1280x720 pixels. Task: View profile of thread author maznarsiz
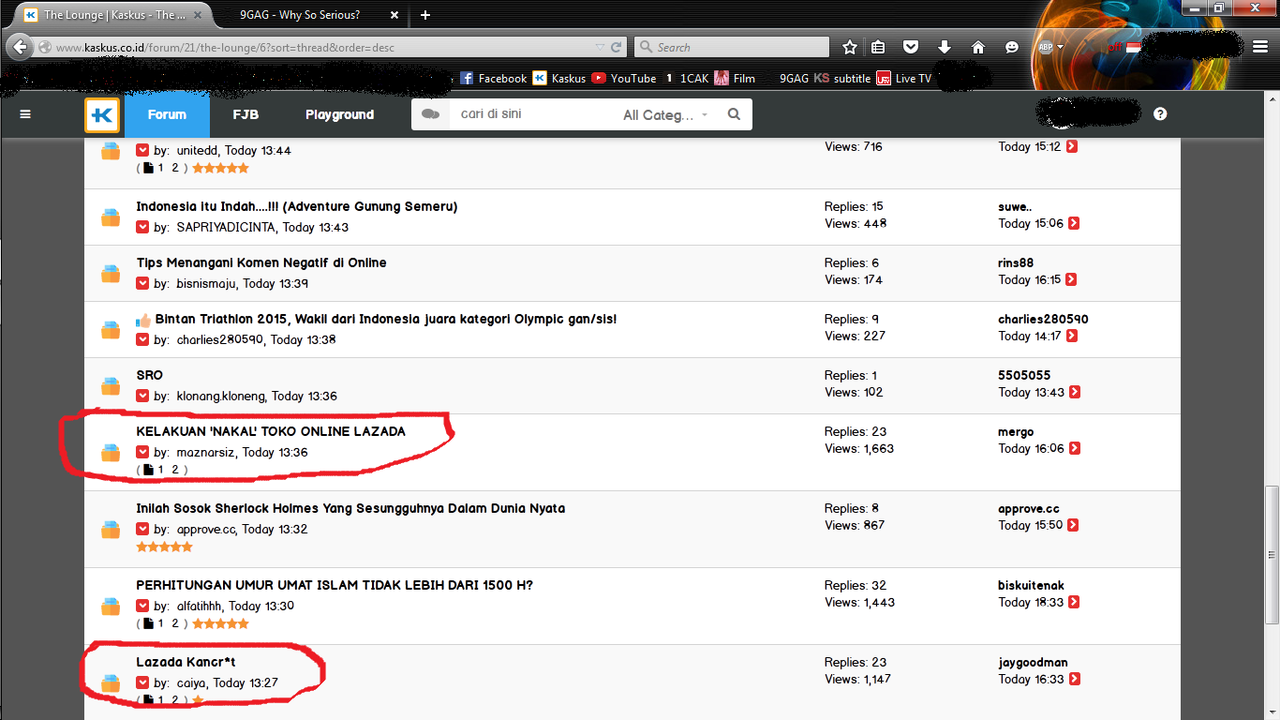206,452
